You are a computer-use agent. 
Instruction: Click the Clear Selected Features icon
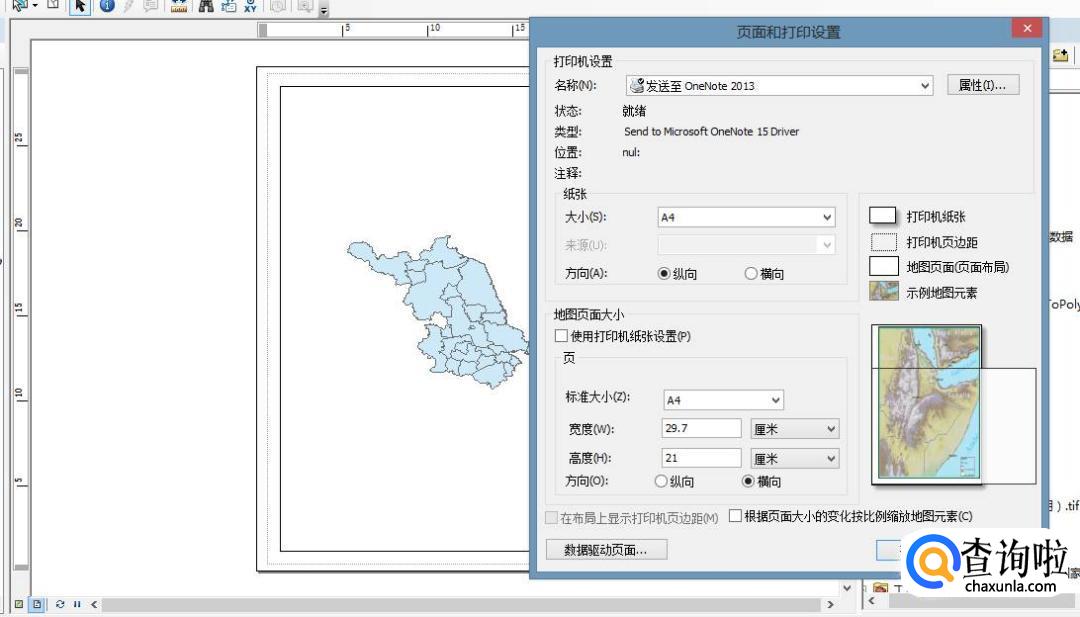[x=54, y=5]
